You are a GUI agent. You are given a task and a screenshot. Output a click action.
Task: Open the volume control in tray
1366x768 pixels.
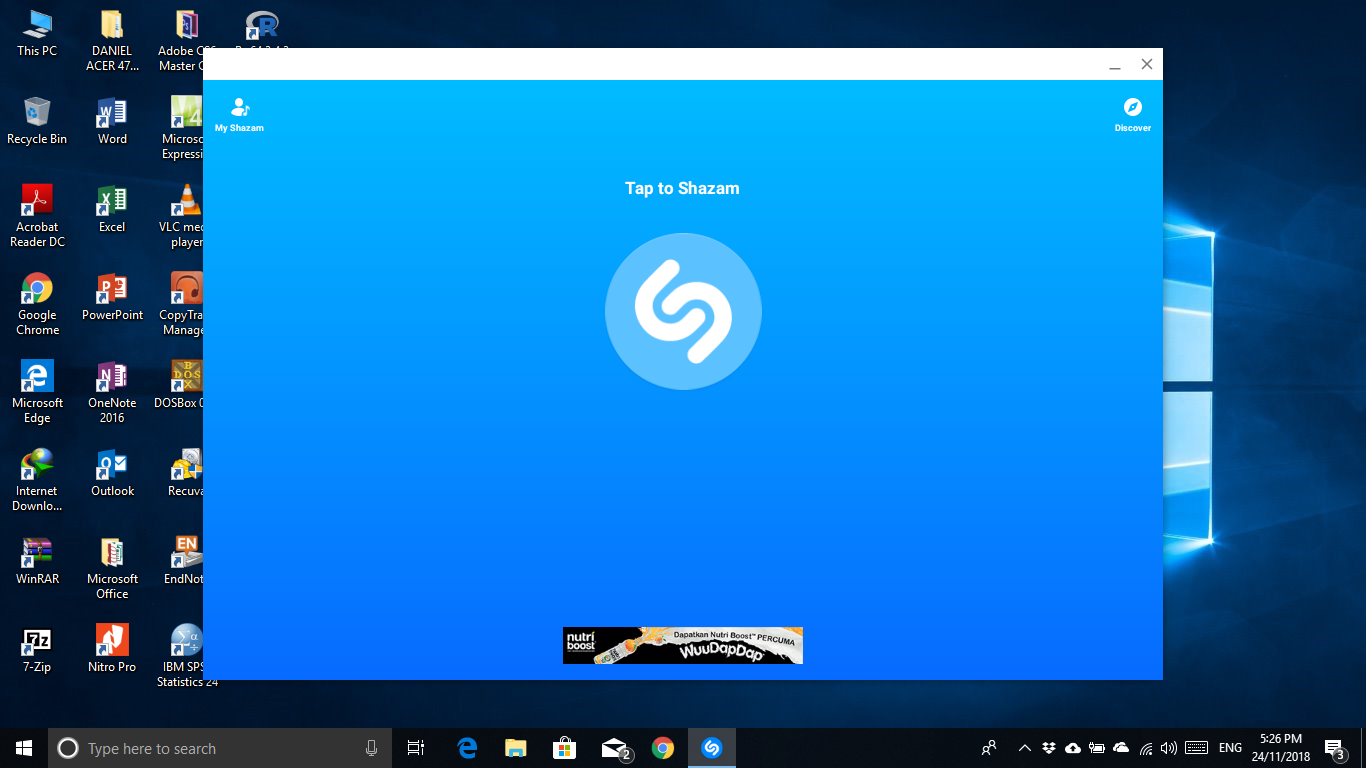pyautogui.click(x=1169, y=748)
